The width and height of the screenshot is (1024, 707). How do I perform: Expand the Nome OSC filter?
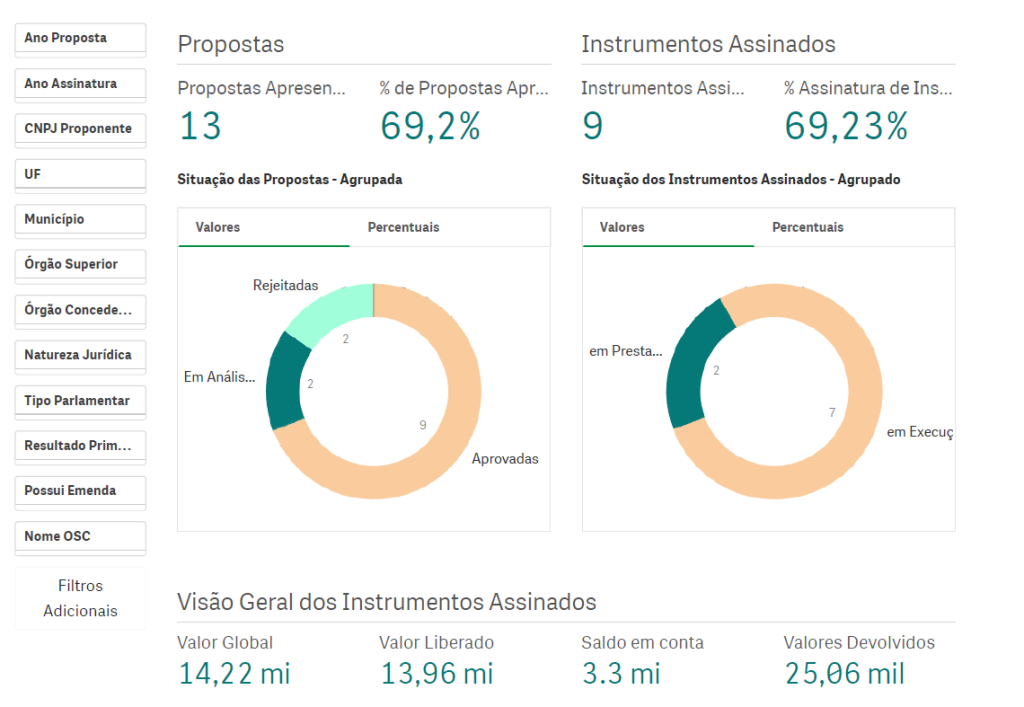(x=80, y=537)
